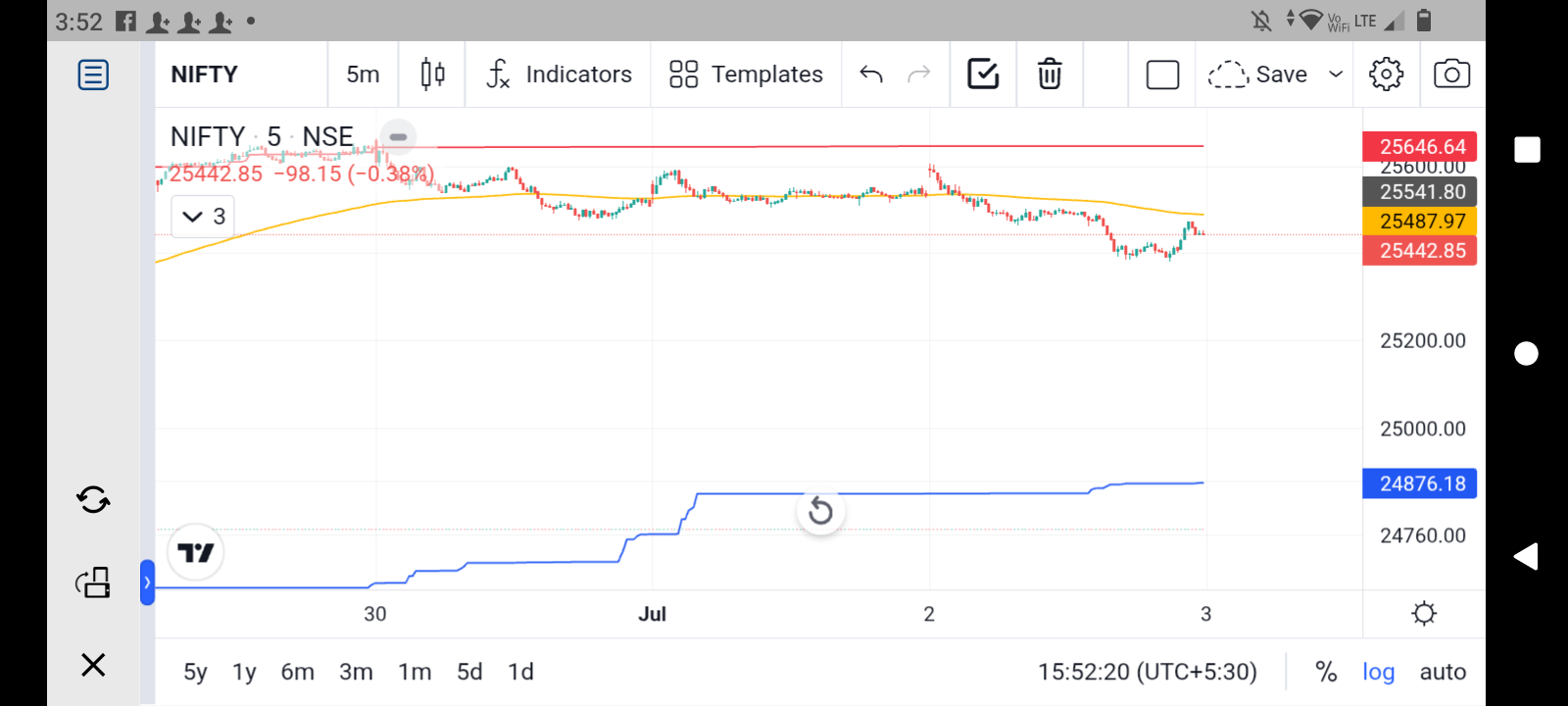Toggle the rotate screen lock icon

(x=93, y=582)
